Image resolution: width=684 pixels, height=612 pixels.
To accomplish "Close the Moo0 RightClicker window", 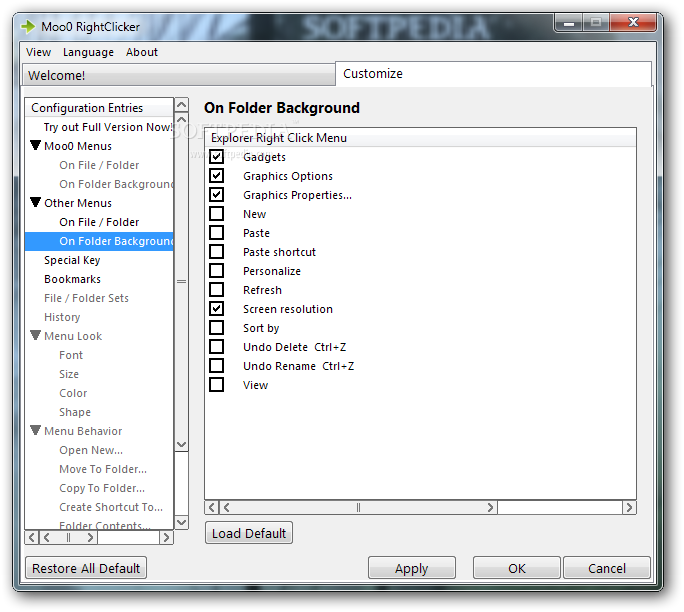I will 633,23.
